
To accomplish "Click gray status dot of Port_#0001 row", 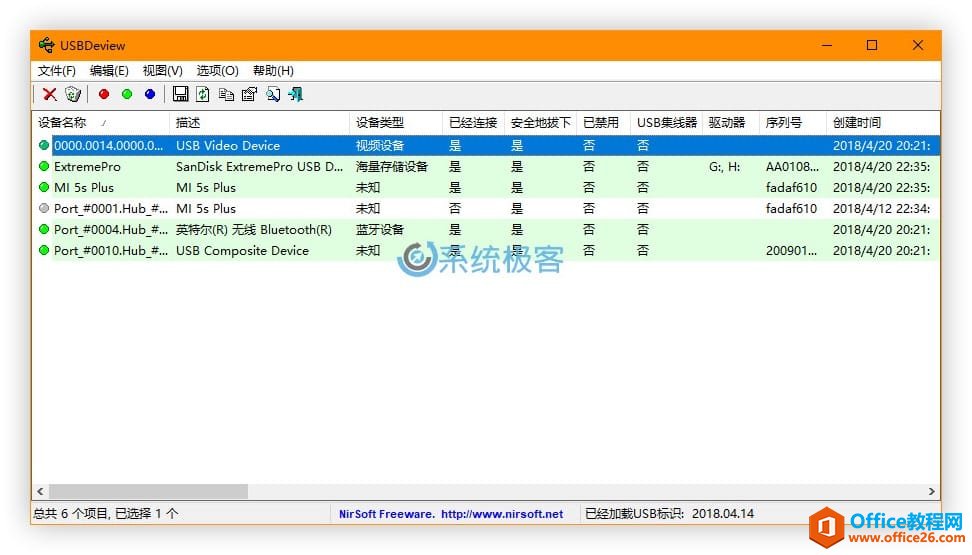I will click(x=44, y=208).
